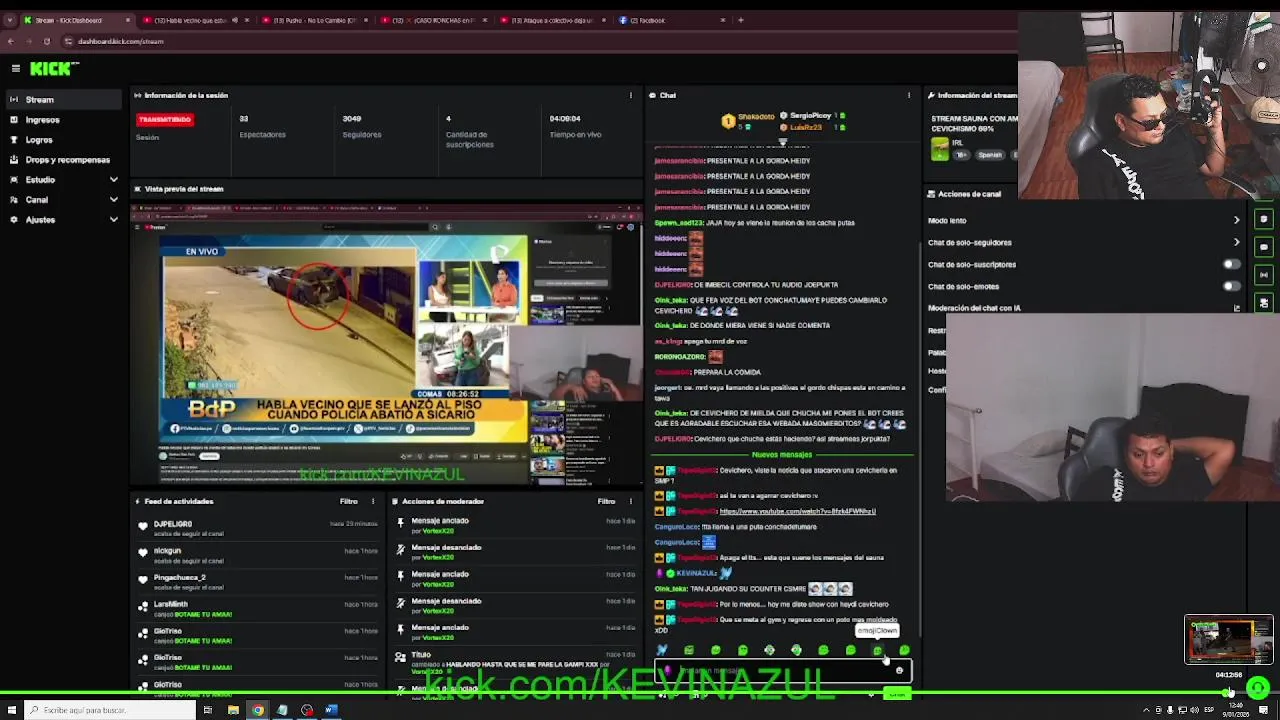The width and height of the screenshot is (1280, 720).
Task: Select the emojiClown emote in quick bar
Action: [x=877, y=651]
